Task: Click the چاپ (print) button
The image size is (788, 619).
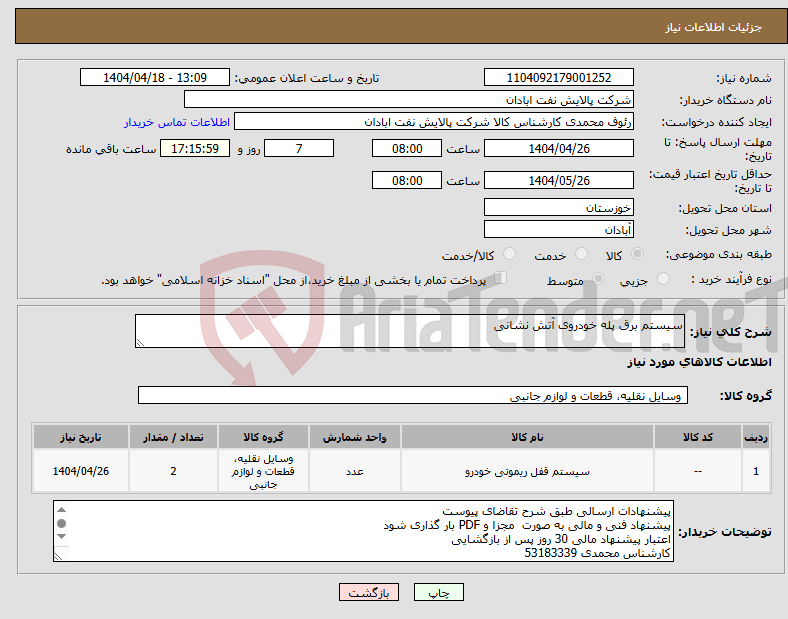Action: coord(438,592)
